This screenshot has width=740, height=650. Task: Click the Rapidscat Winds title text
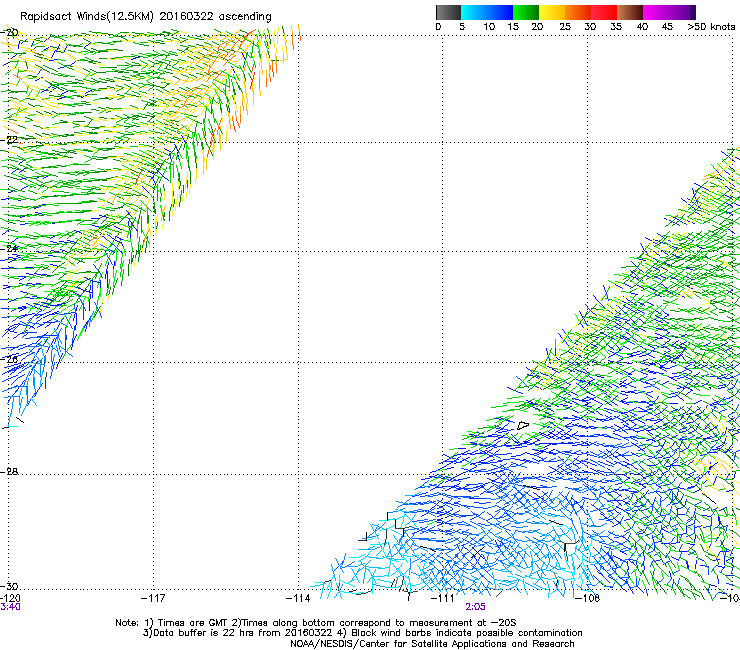tap(145, 16)
